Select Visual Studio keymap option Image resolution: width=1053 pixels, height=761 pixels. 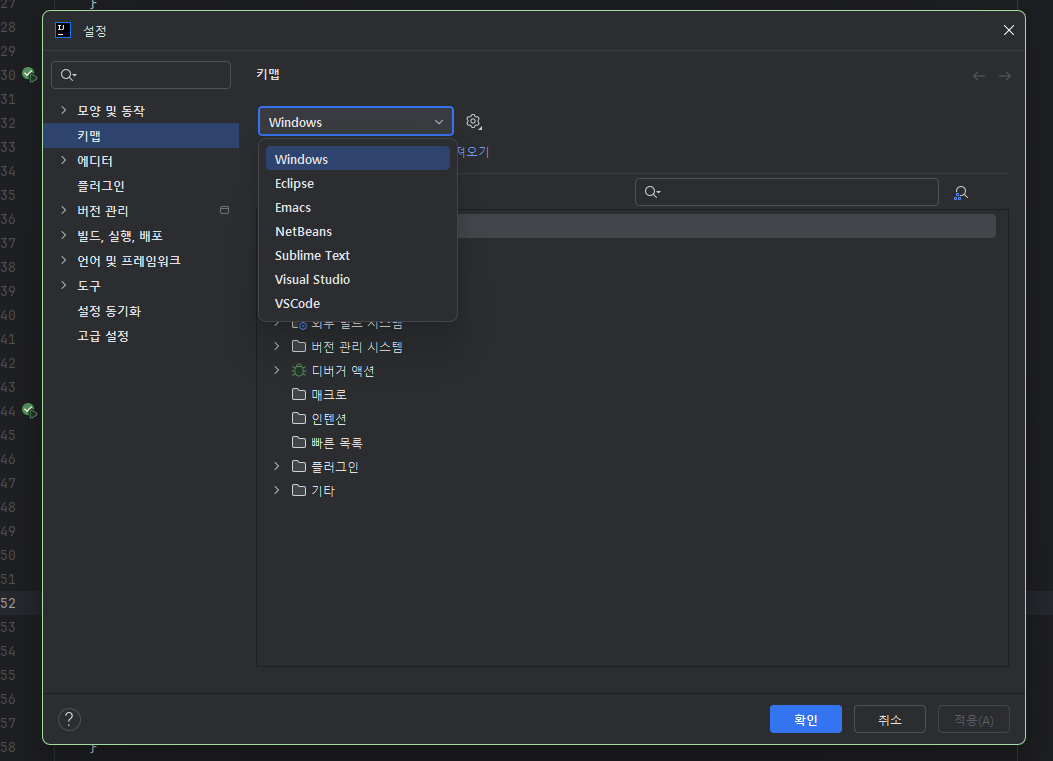(x=357, y=279)
